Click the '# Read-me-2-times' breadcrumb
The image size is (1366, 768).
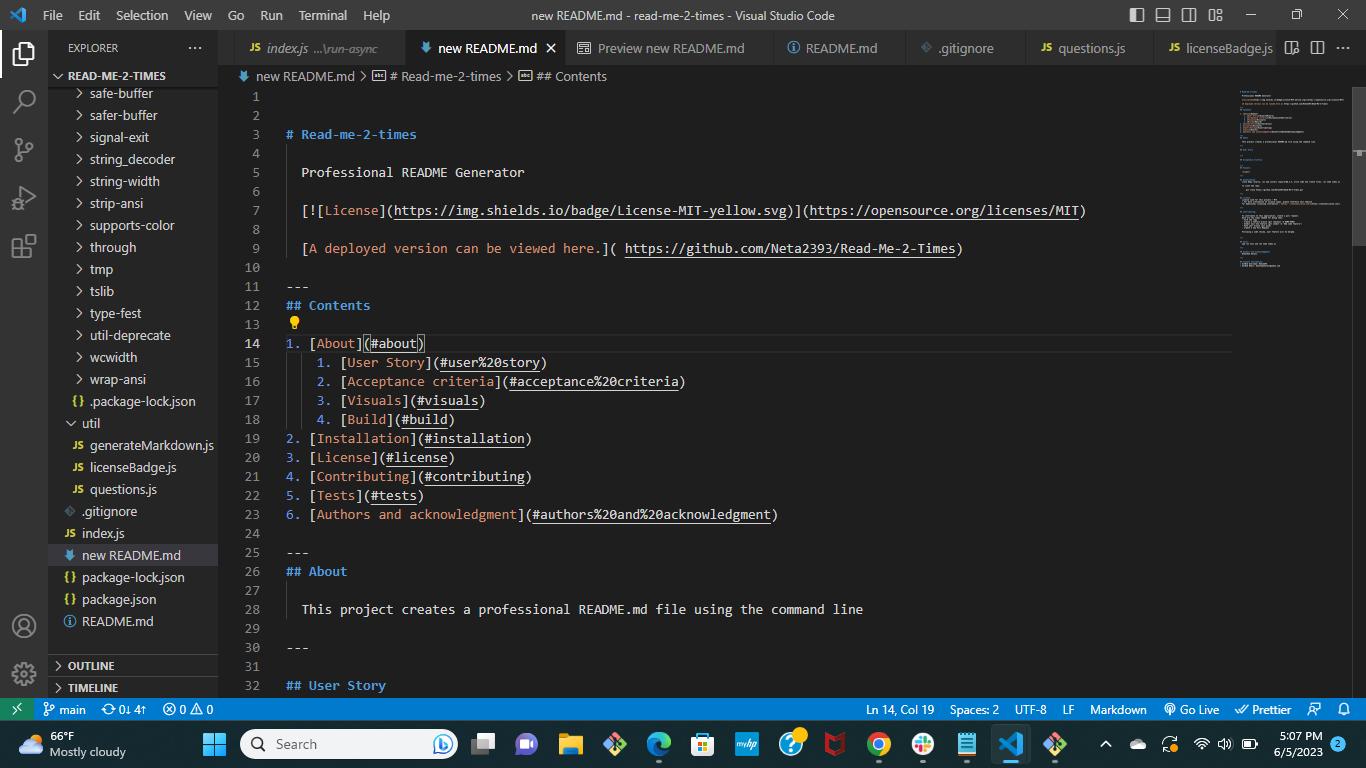click(x=436, y=76)
